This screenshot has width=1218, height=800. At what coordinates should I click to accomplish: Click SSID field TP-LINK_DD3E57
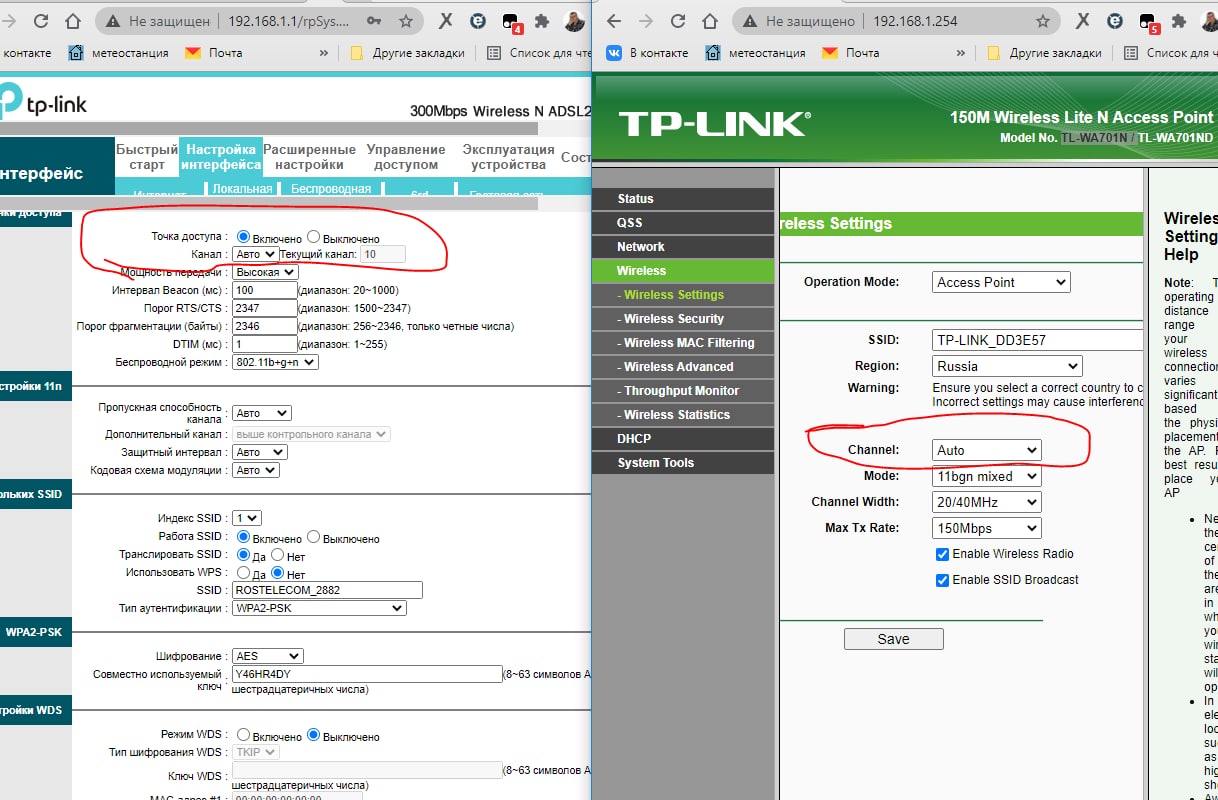[x=1037, y=340]
